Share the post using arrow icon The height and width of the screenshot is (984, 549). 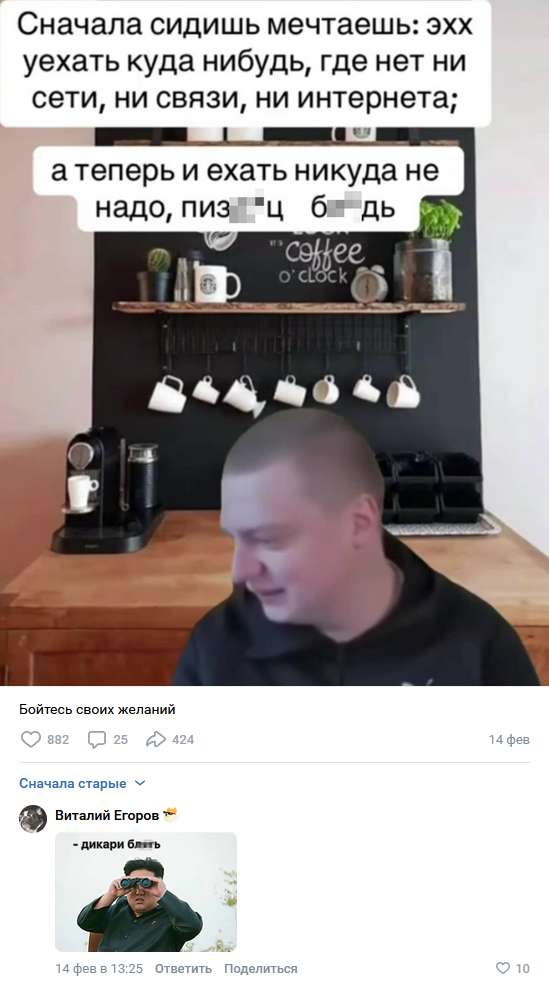pyautogui.click(x=155, y=739)
